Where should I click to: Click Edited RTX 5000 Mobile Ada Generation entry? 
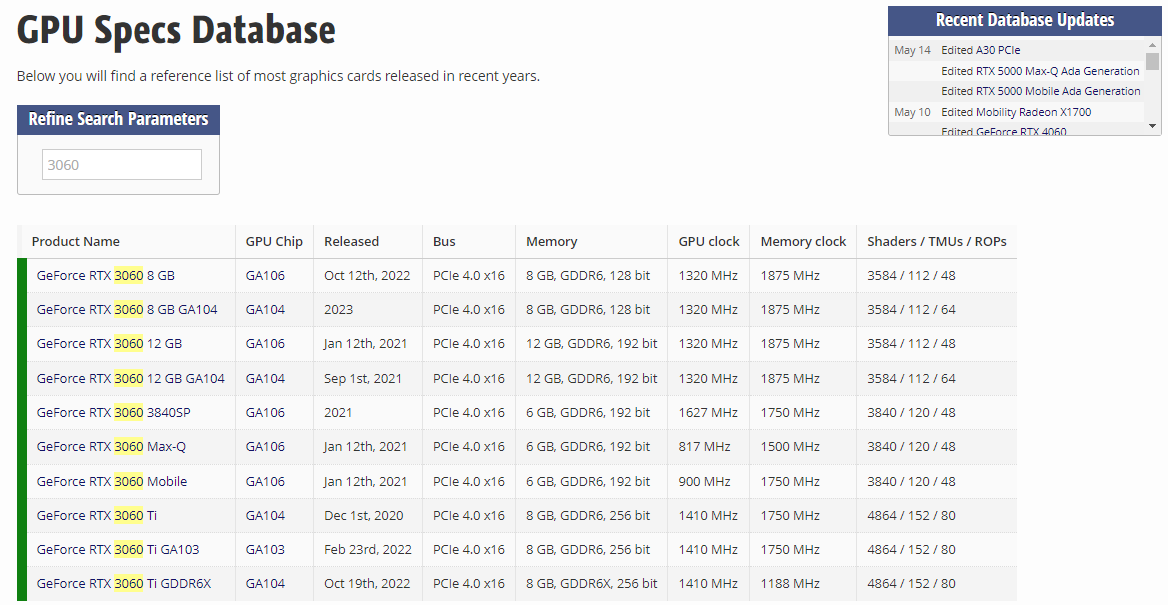[x=1041, y=91]
